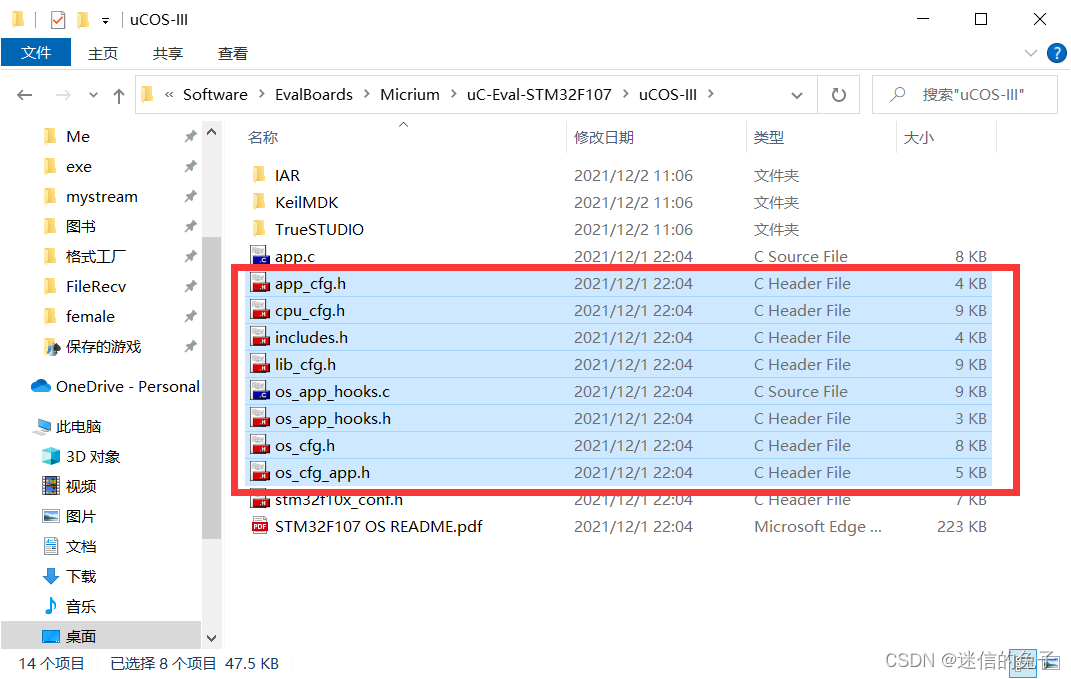The image size is (1071, 679).
Task: Open the Me folder in quick access
Action: [77, 137]
